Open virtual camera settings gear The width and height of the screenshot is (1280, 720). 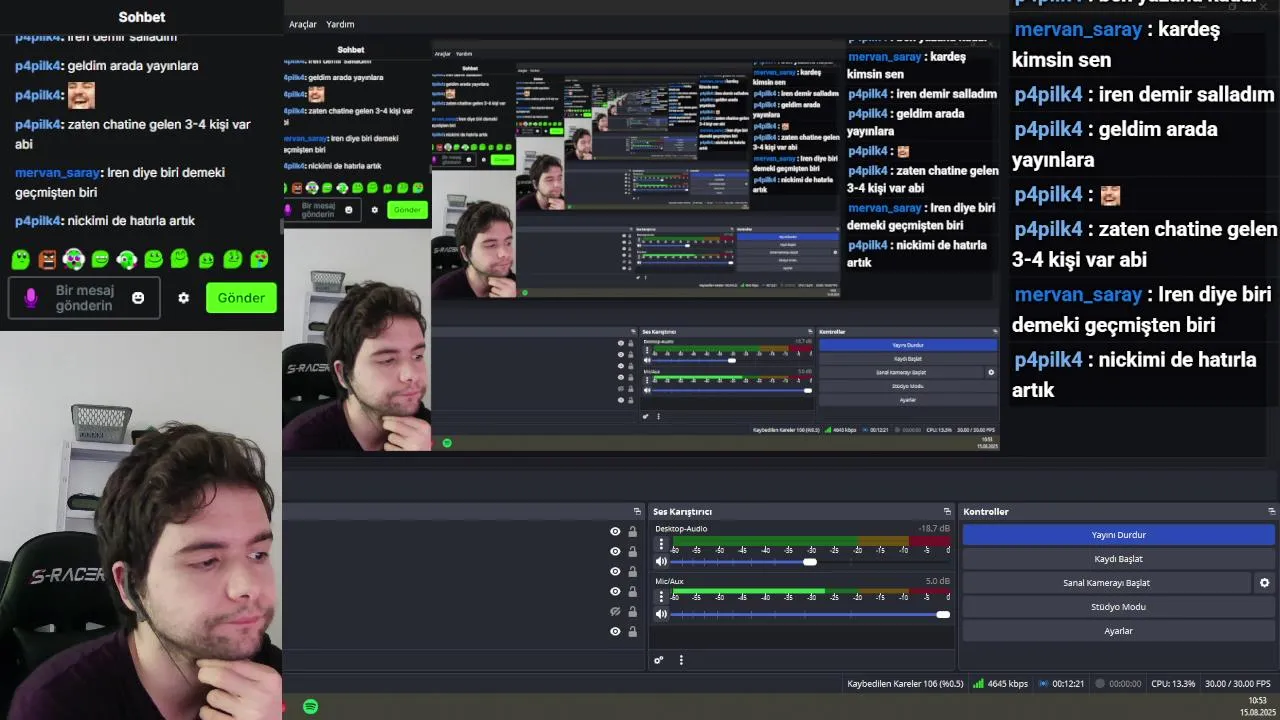coord(1264,583)
